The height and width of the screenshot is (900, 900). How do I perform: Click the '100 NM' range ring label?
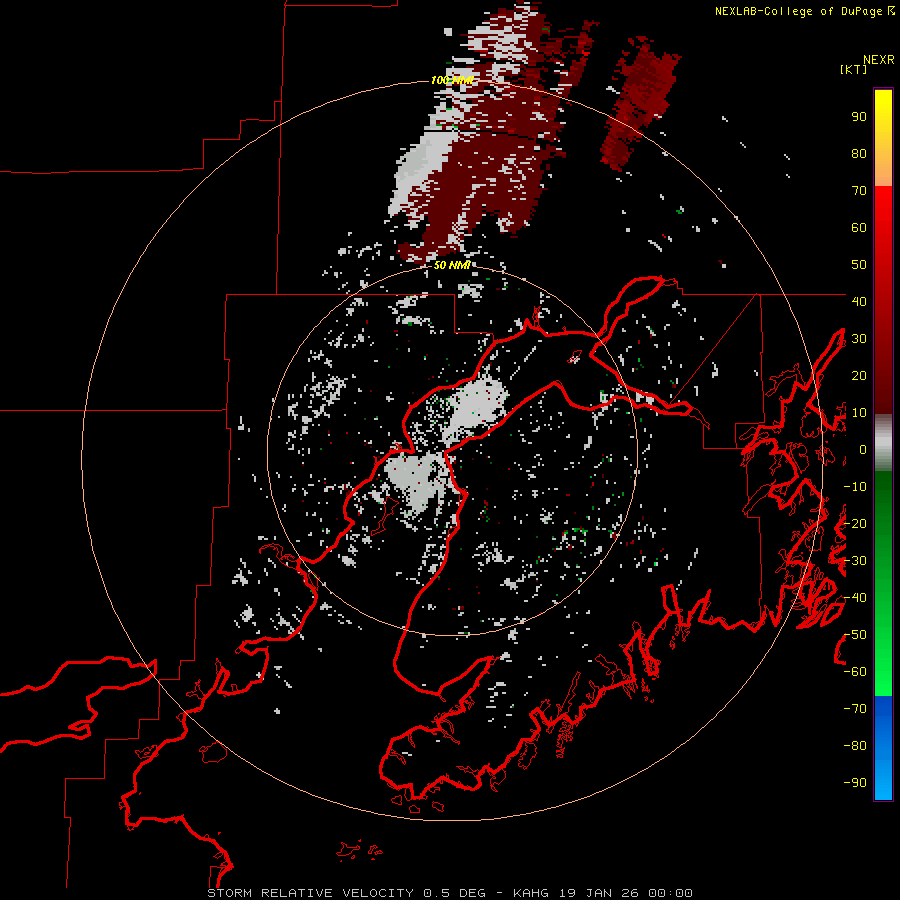pos(452,80)
